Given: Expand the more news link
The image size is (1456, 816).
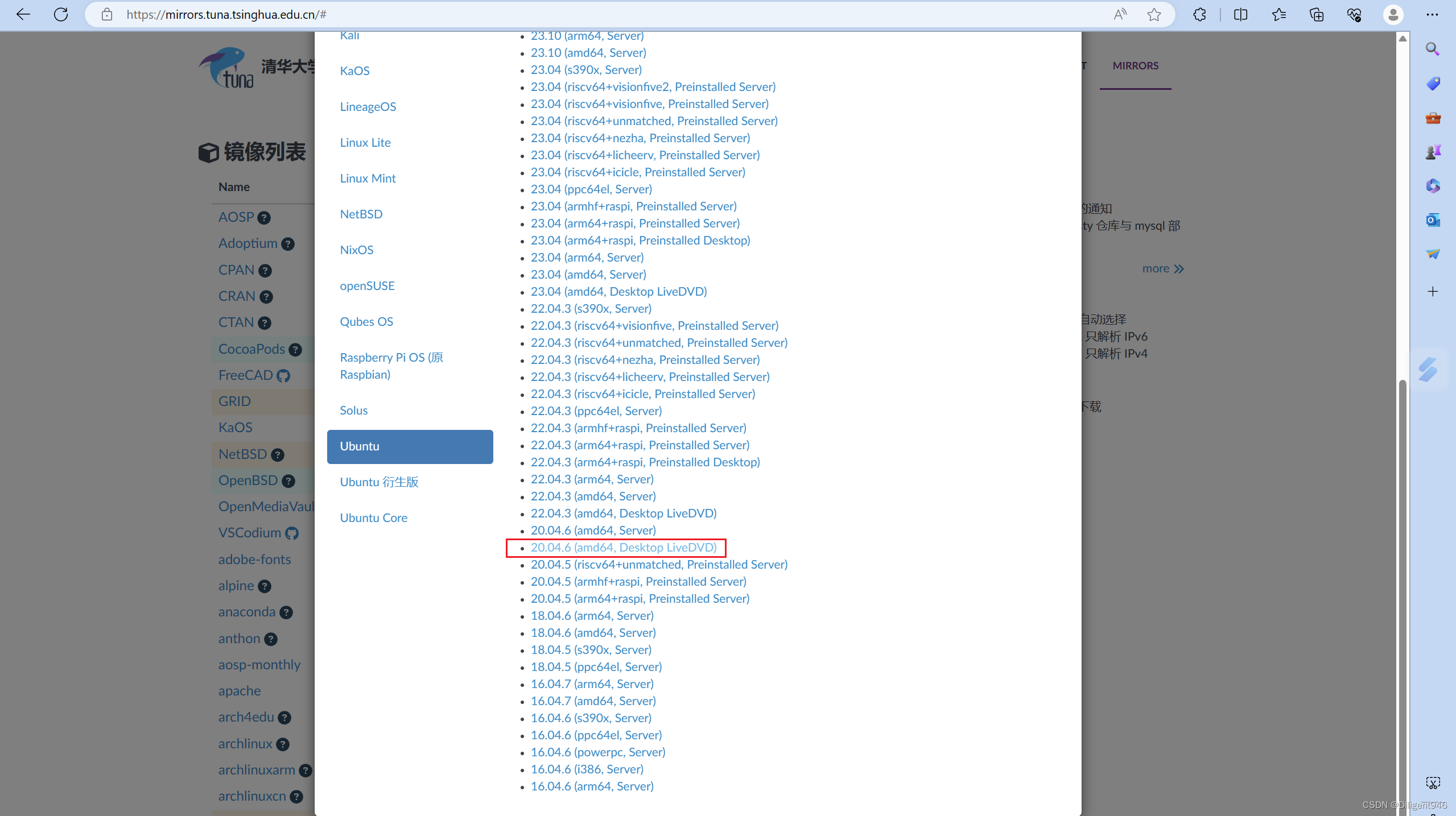Looking at the screenshot, I should click(x=1162, y=268).
